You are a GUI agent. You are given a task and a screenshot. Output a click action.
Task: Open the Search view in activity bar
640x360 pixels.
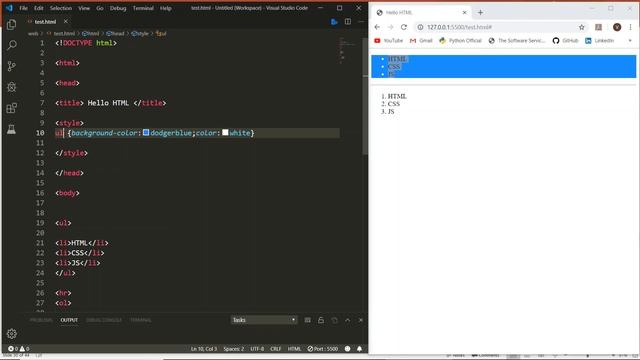coord(11,44)
